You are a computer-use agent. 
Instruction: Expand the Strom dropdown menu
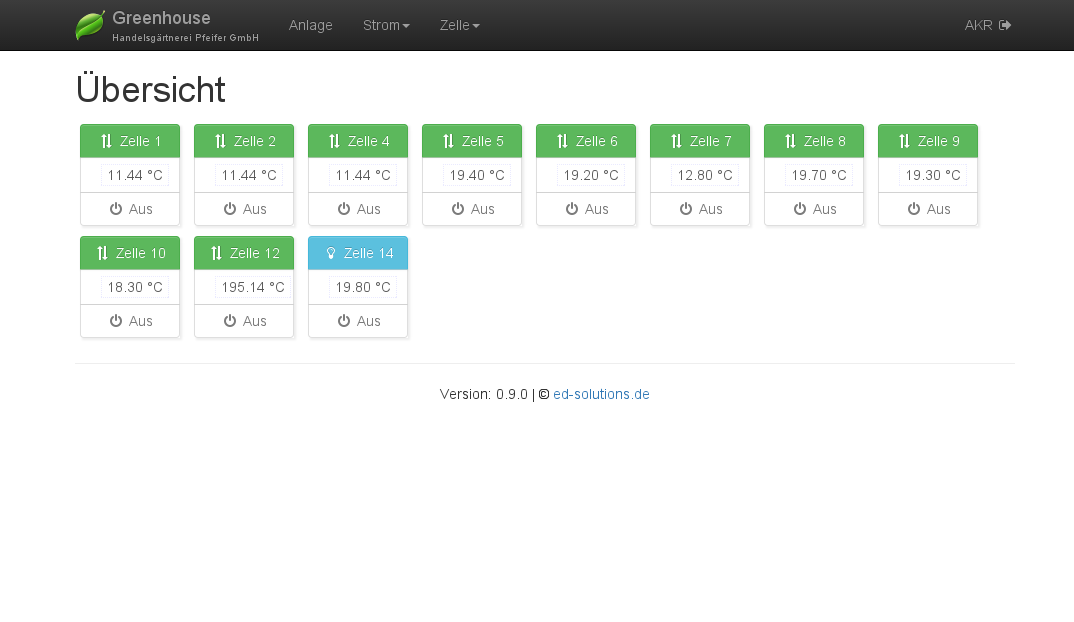click(x=386, y=25)
